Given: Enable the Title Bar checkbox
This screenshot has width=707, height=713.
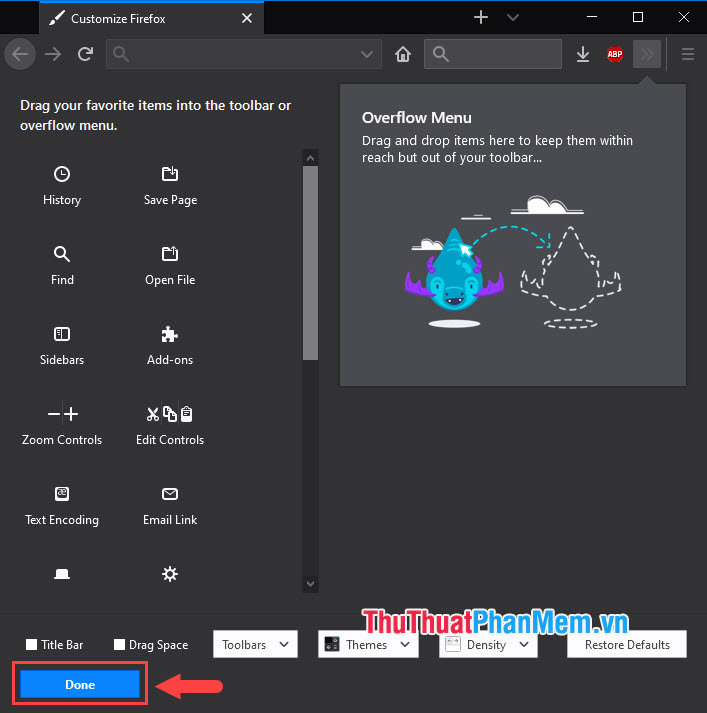Looking at the screenshot, I should [31, 644].
